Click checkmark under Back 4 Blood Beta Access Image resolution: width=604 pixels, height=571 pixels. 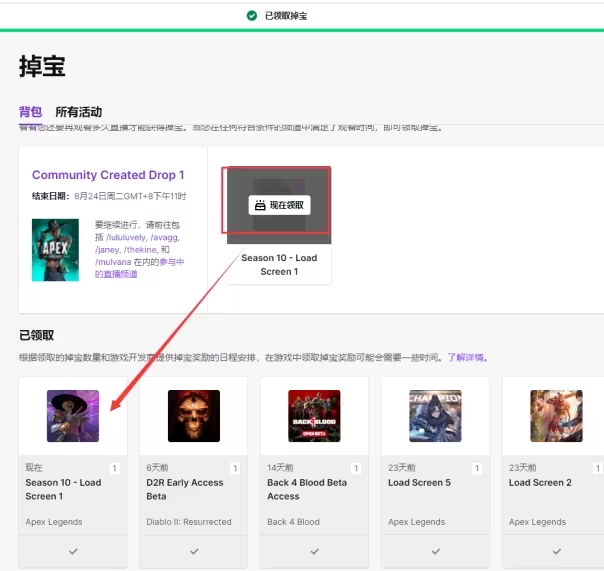point(315,551)
